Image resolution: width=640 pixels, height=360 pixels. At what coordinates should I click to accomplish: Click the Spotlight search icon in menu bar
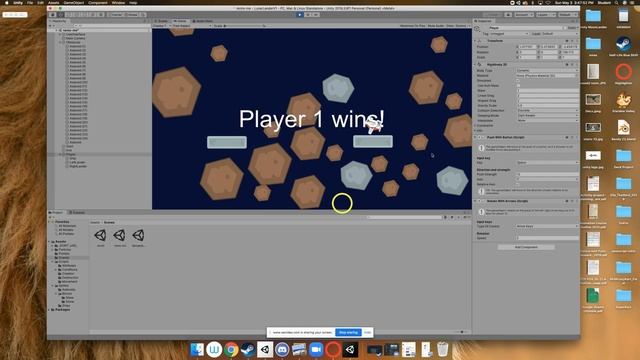(x=617, y=2)
